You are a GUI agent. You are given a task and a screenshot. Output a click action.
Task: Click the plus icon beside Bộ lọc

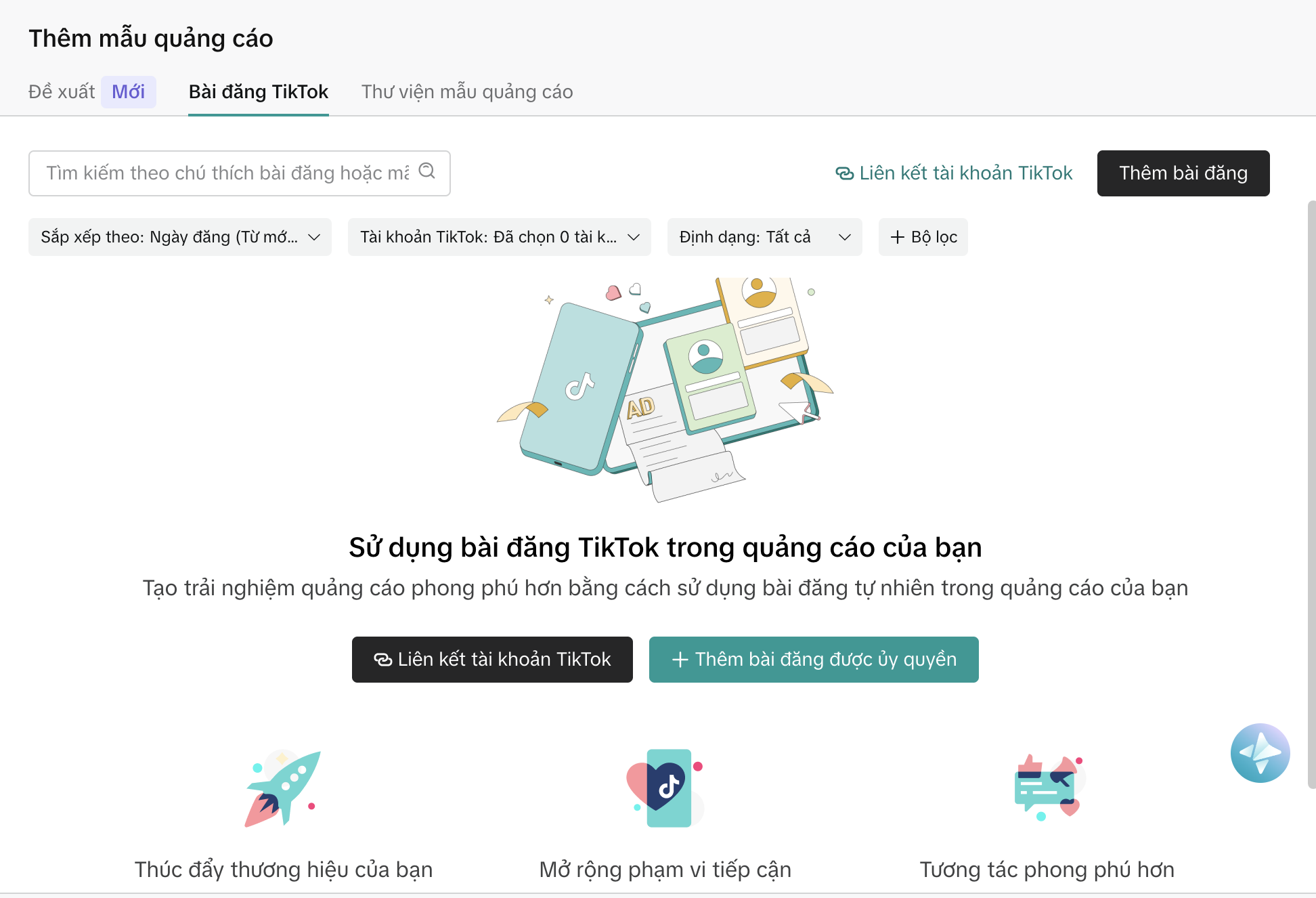coord(897,237)
